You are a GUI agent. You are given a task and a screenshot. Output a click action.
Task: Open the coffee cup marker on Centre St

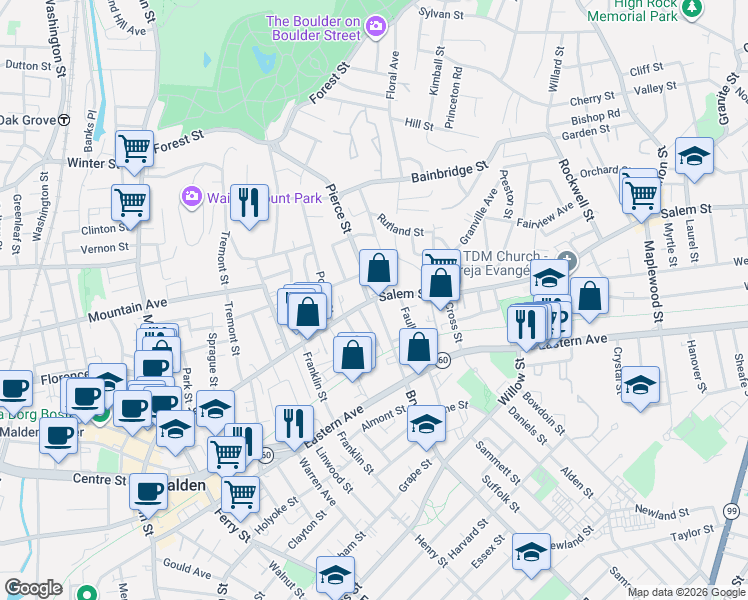(148, 493)
